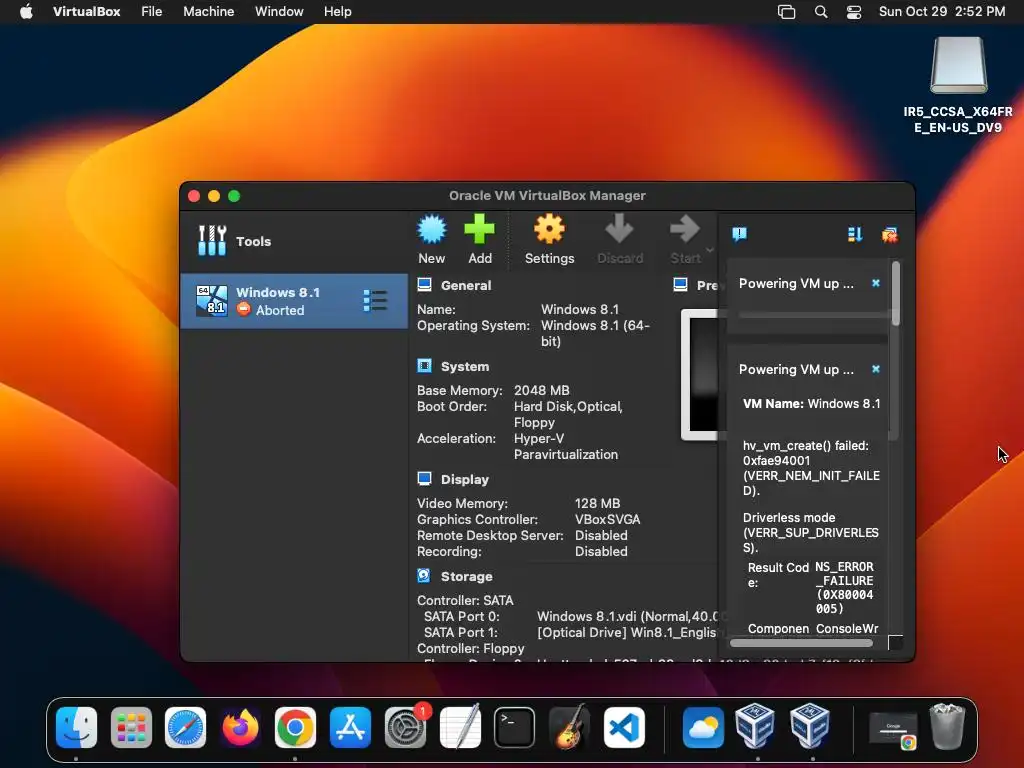Open Spotlight search in menu bar
The height and width of the screenshot is (768, 1024).
click(821, 12)
